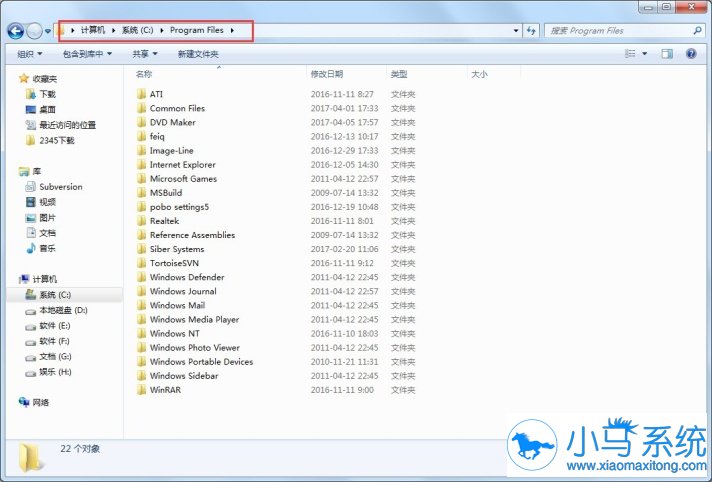712x482 pixels.
Task: Select the Common Files folder icon
Action: pyautogui.click(x=142, y=108)
